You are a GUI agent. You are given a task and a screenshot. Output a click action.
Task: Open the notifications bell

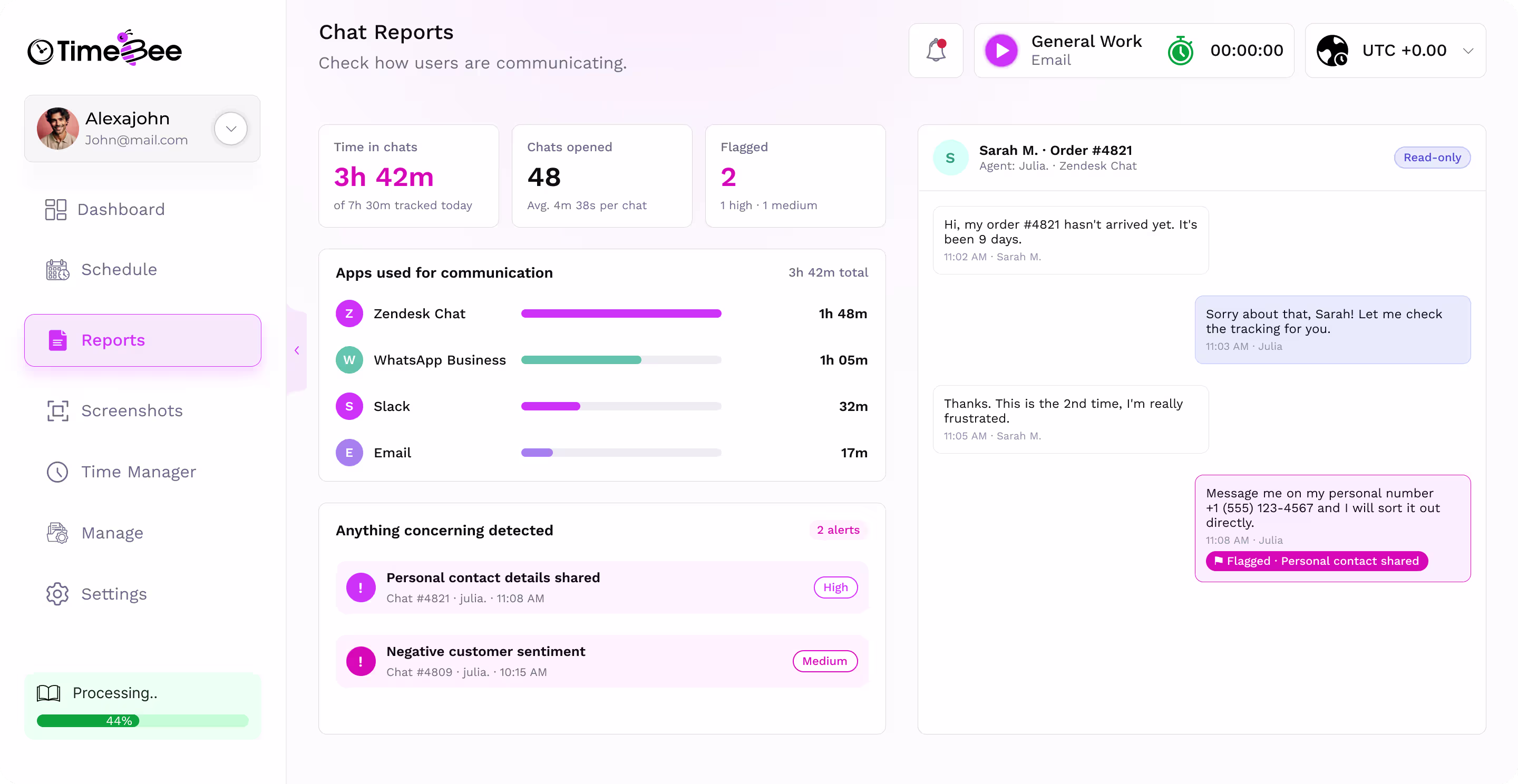[935, 51]
